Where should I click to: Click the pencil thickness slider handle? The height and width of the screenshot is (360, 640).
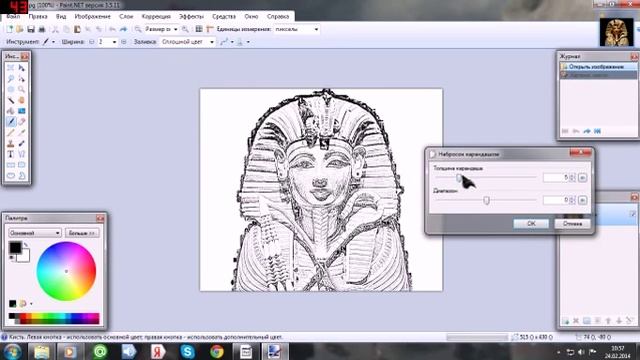coord(459,177)
